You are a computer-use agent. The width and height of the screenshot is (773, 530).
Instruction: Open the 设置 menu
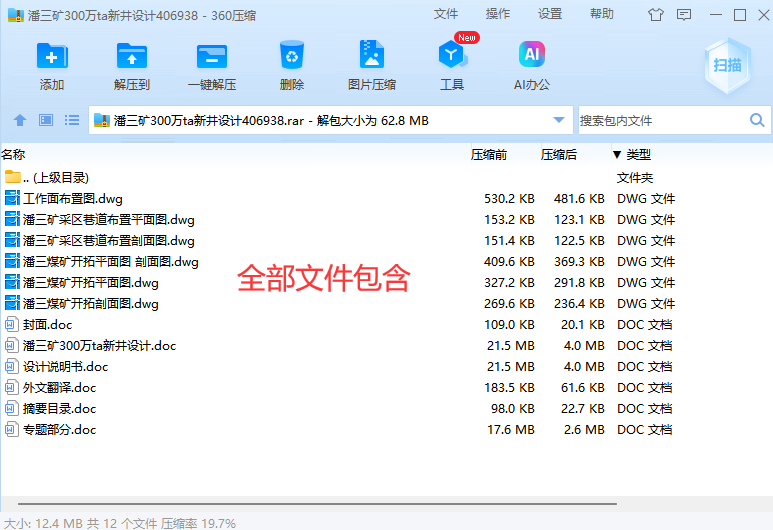coord(550,14)
